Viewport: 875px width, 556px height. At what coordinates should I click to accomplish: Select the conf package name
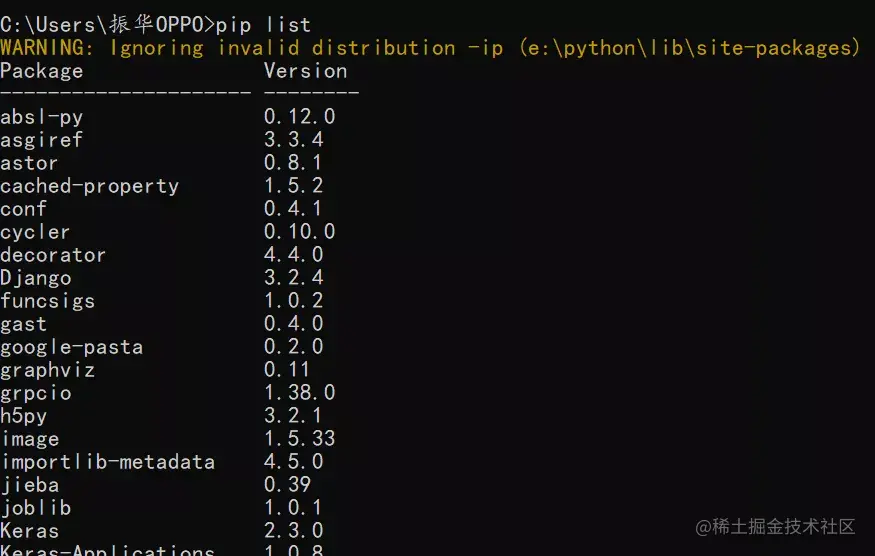pos(23,209)
